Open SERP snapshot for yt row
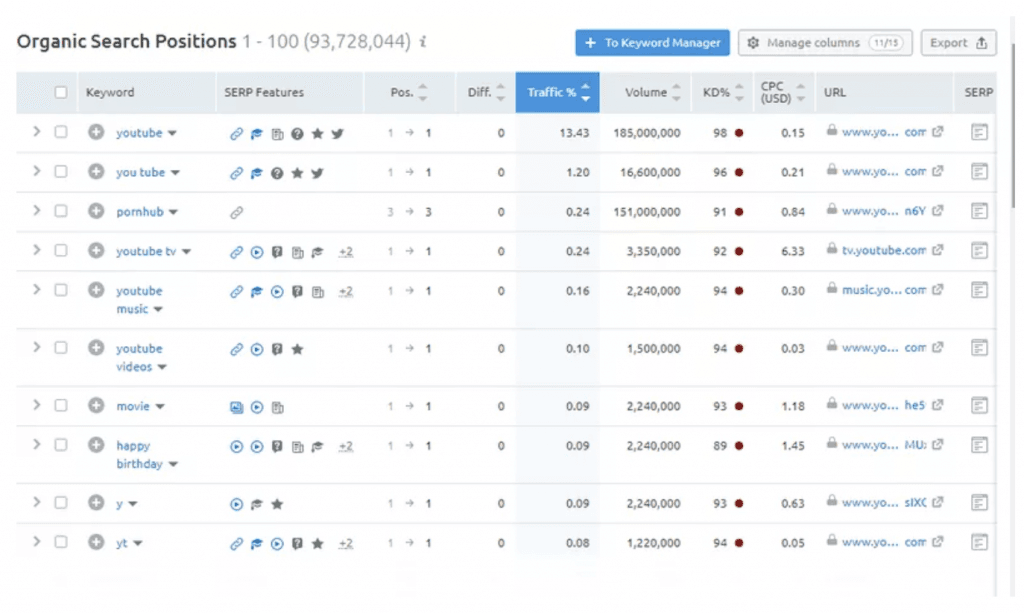Viewport: 1024px width, 613px height. 979,542
